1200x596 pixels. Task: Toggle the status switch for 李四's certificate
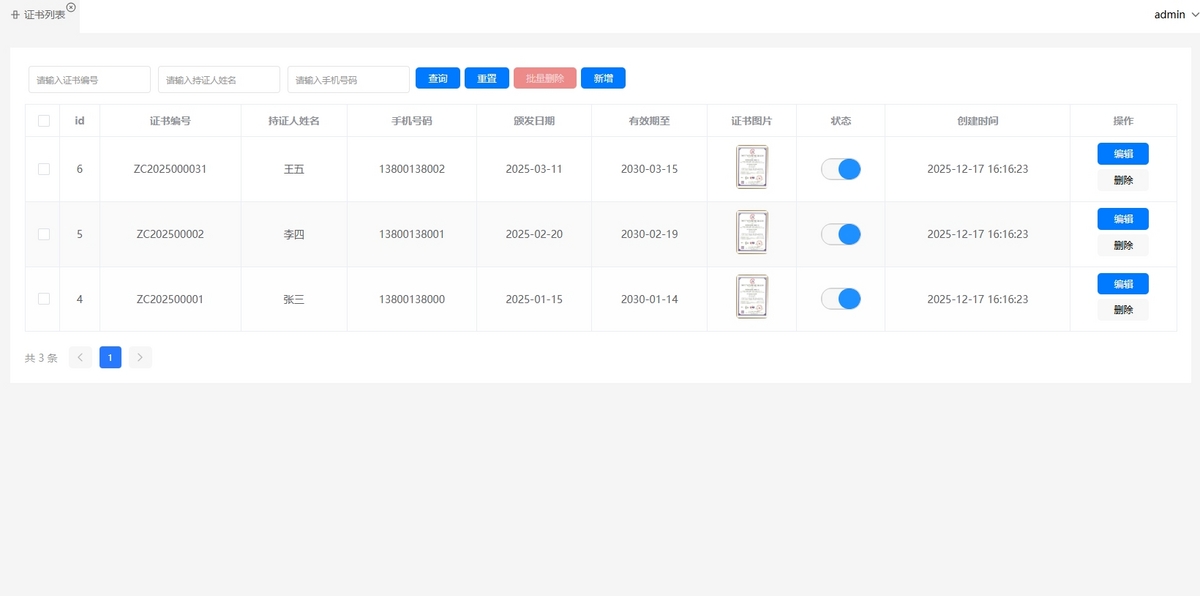tap(840, 234)
